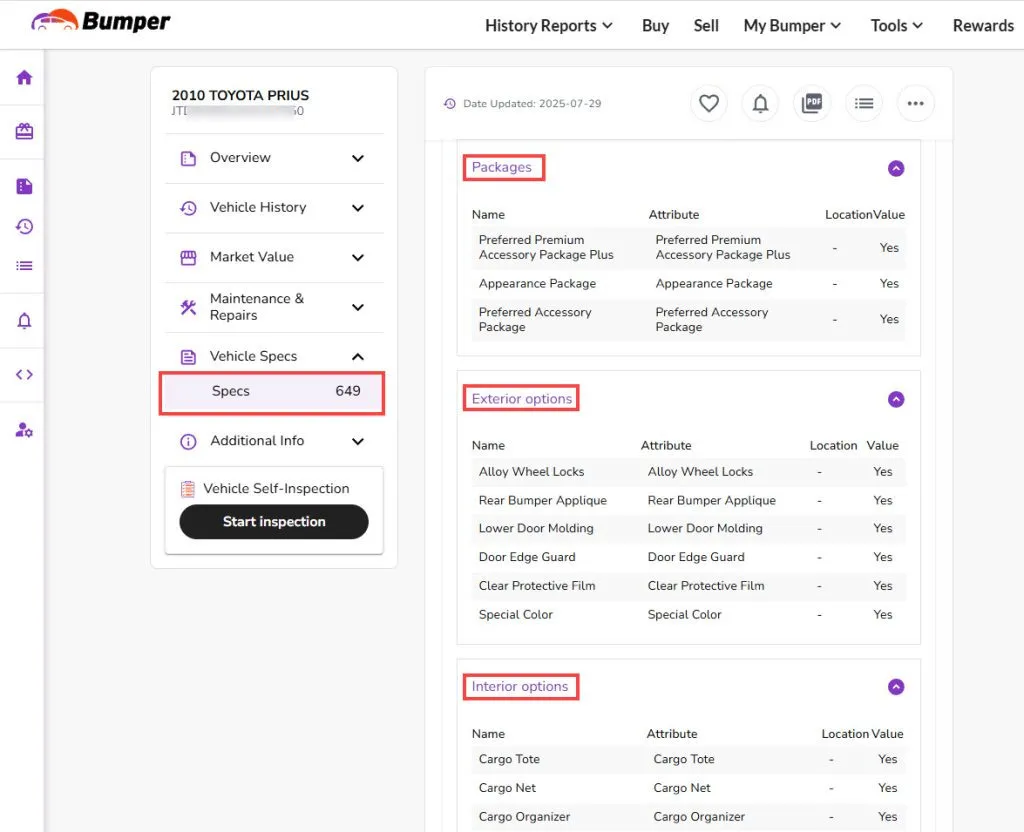Open the report list view icon
The width and height of the screenshot is (1024, 832).
coord(864,103)
